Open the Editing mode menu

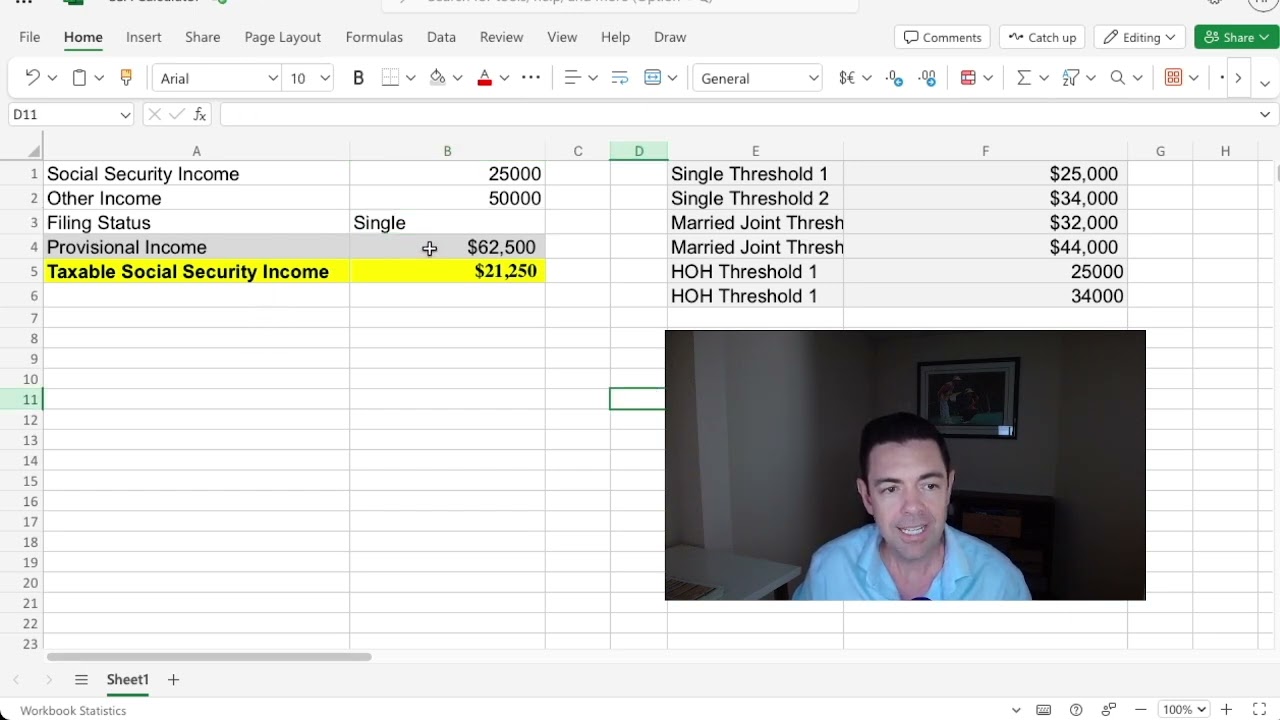point(1140,37)
